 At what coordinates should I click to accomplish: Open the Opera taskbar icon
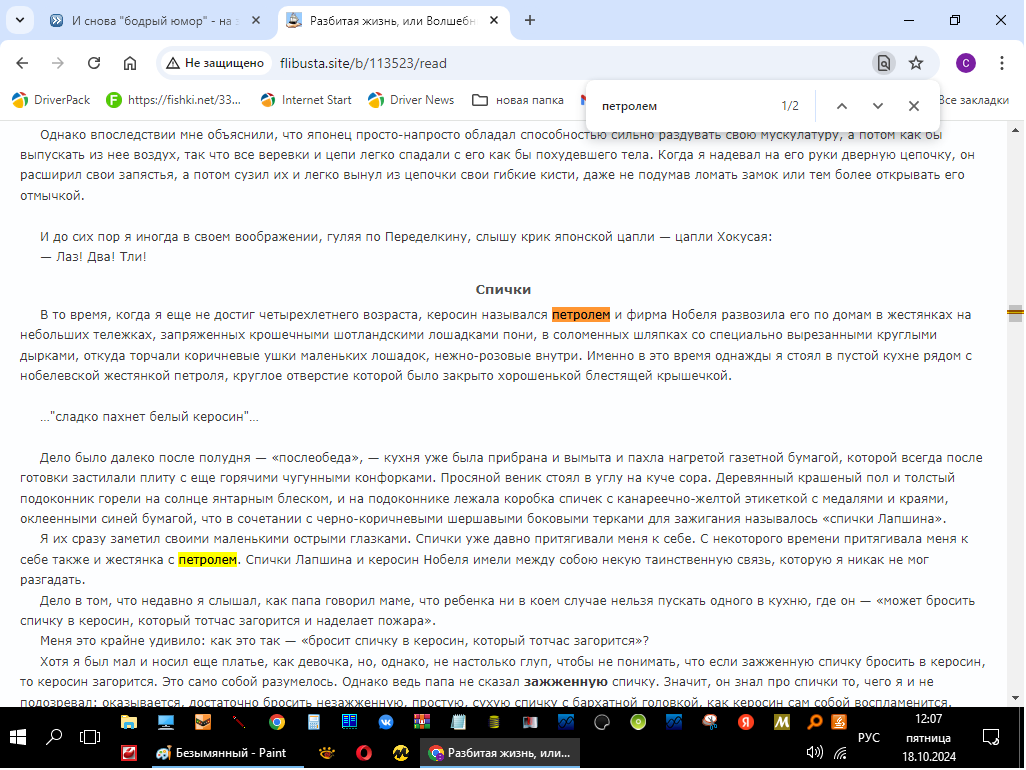364,753
